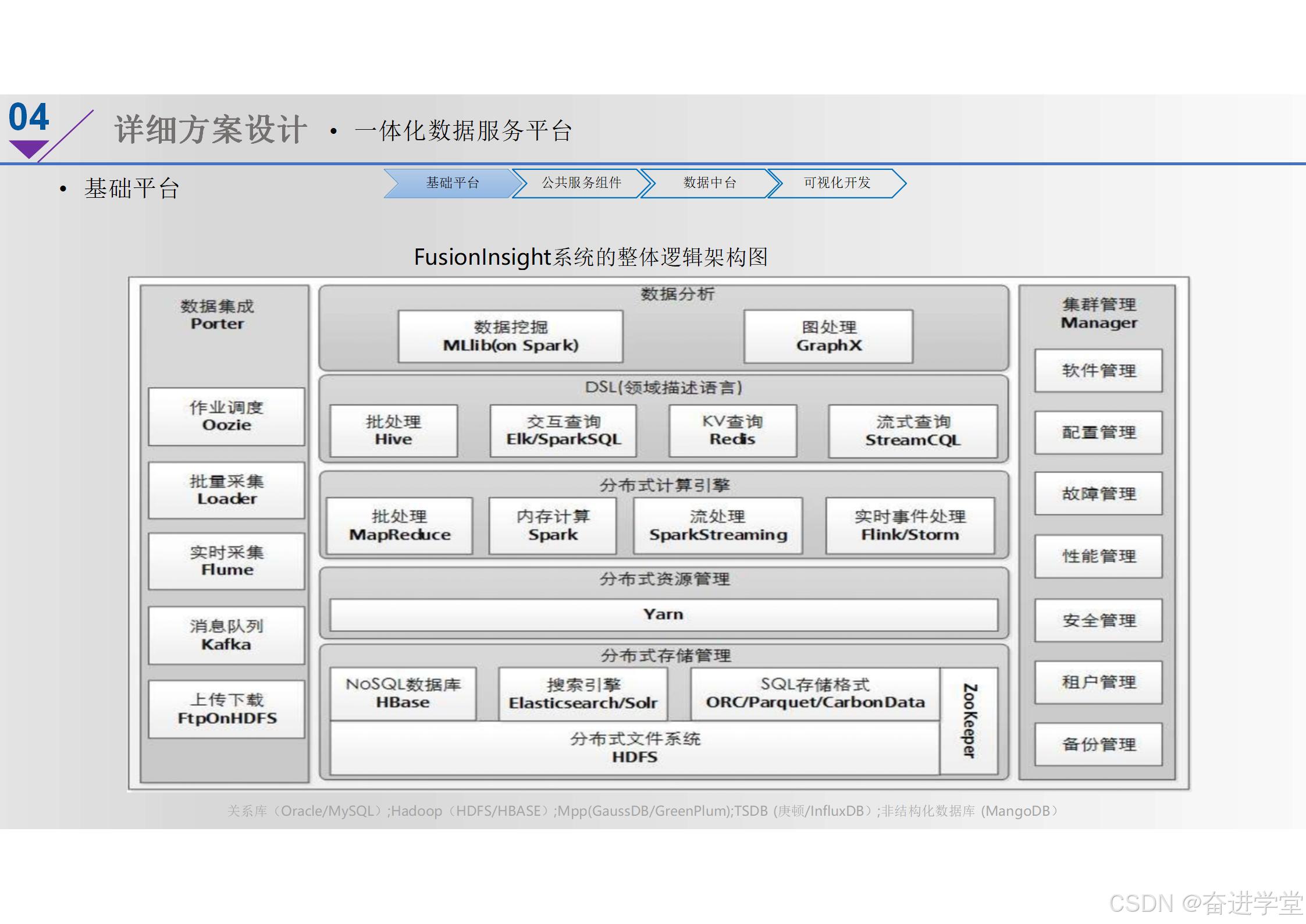Click the 分布式资源管理 section label

[x=664, y=579]
